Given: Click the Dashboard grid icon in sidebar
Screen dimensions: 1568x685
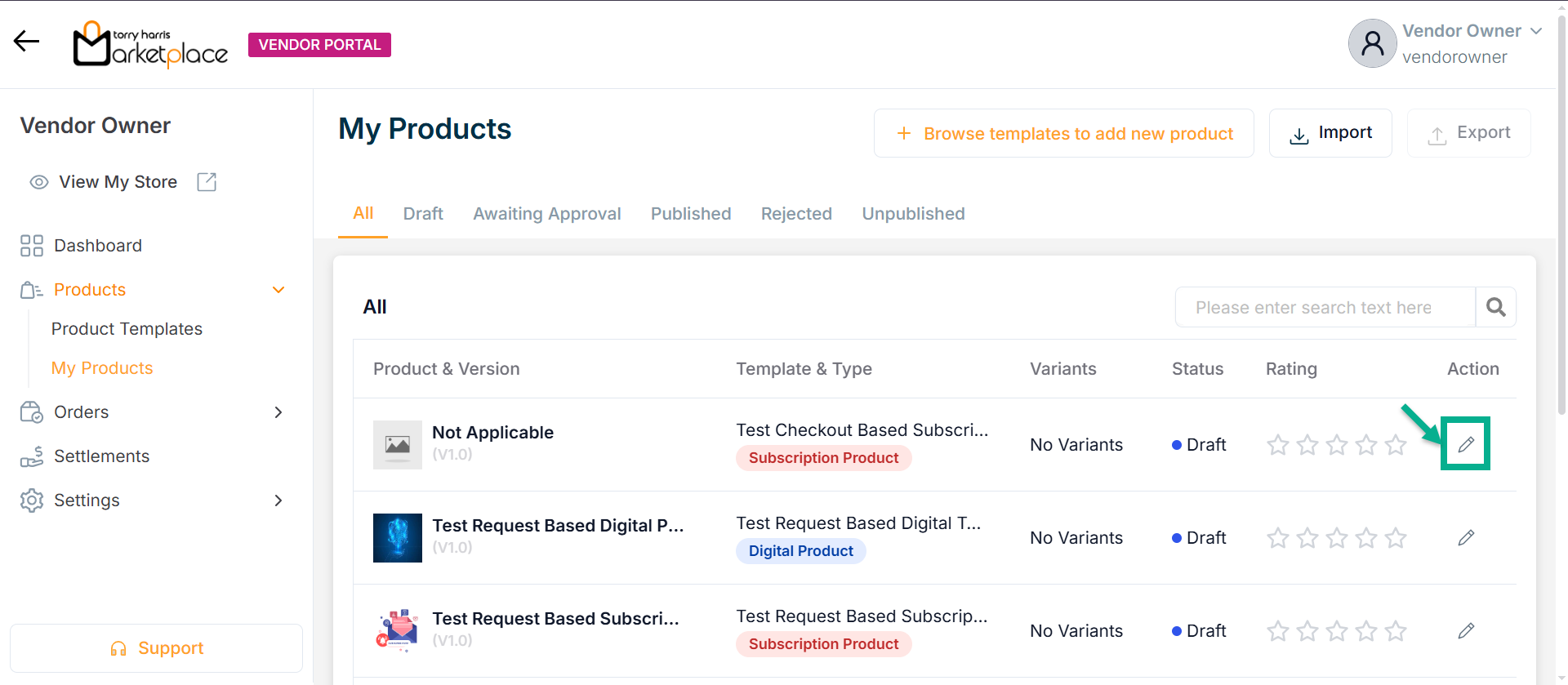Looking at the screenshot, I should 32,246.
